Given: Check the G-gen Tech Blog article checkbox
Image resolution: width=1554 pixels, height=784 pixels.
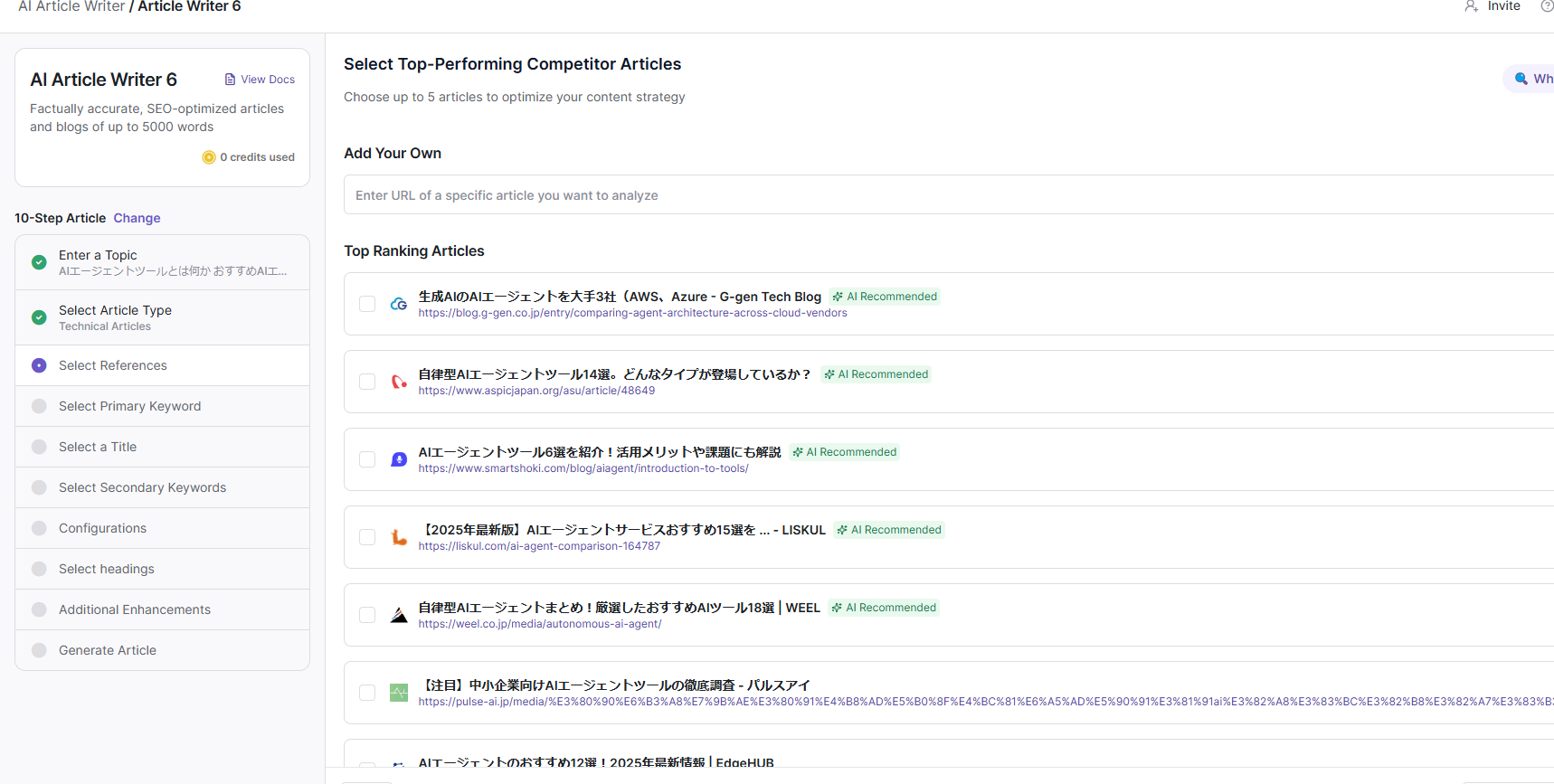Looking at the screenshot, I should [x=367, y=304].
